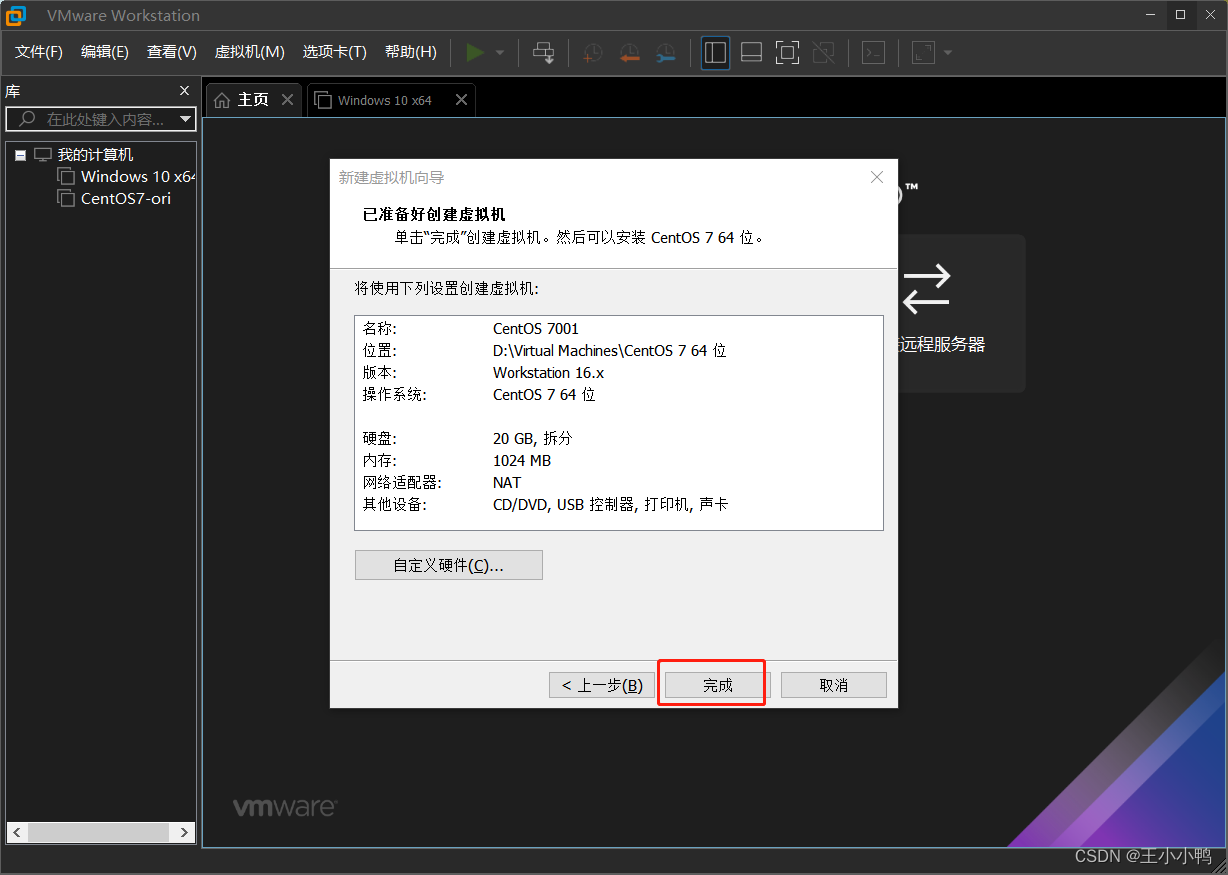
Task: Click the VM icon beside Windows 10 x64 tree row
Action: (66, 176)
